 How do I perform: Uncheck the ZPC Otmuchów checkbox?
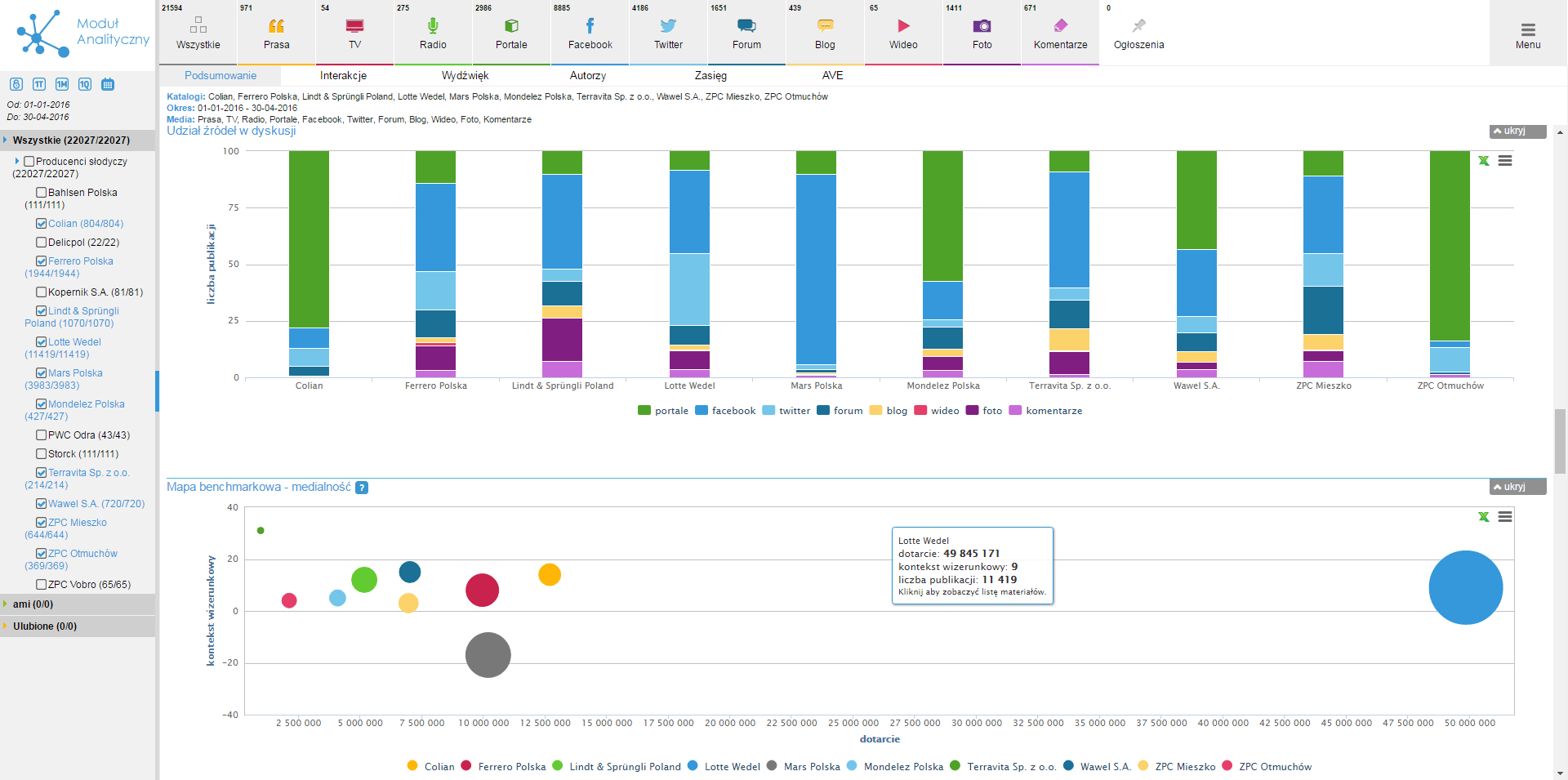[41, 554]
